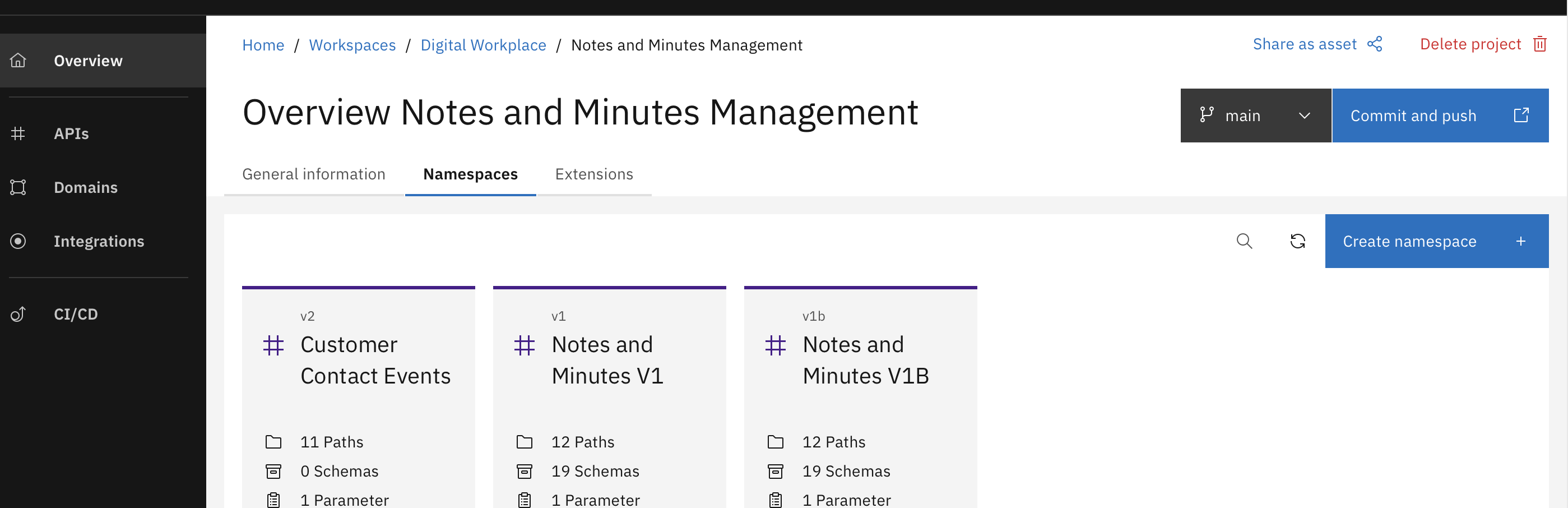Click the Create namespace button
Image resolution: width=1568 pixels, height=508 pixels.
[1436, 241]
